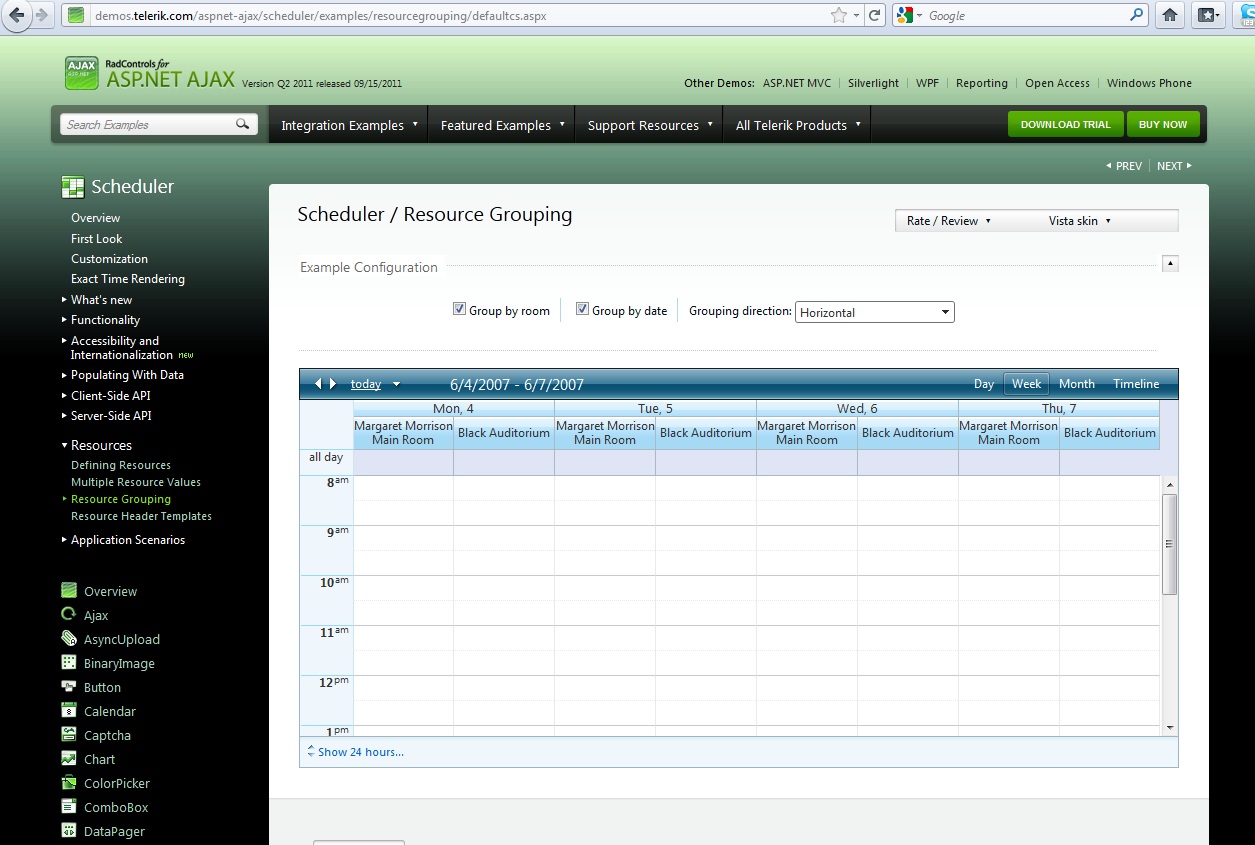Viewport: 1255px width, 845px height.
Task: Toggle the Group by room checkbox
Action: (459, 310)
